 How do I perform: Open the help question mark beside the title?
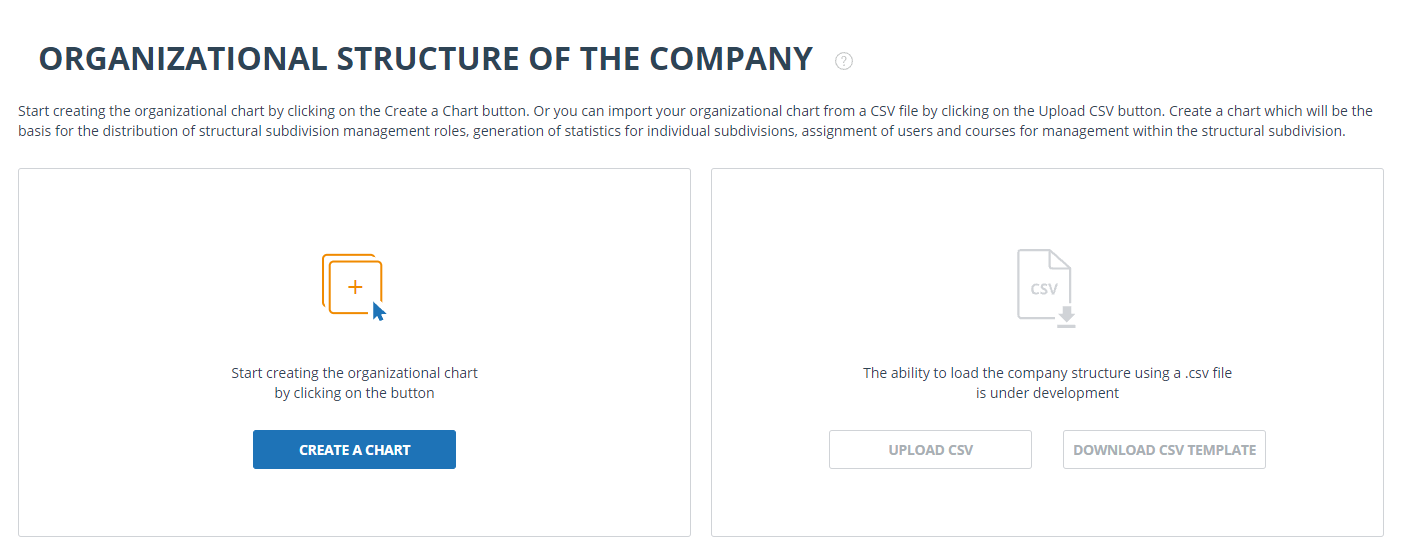click(x=844, y=61)
